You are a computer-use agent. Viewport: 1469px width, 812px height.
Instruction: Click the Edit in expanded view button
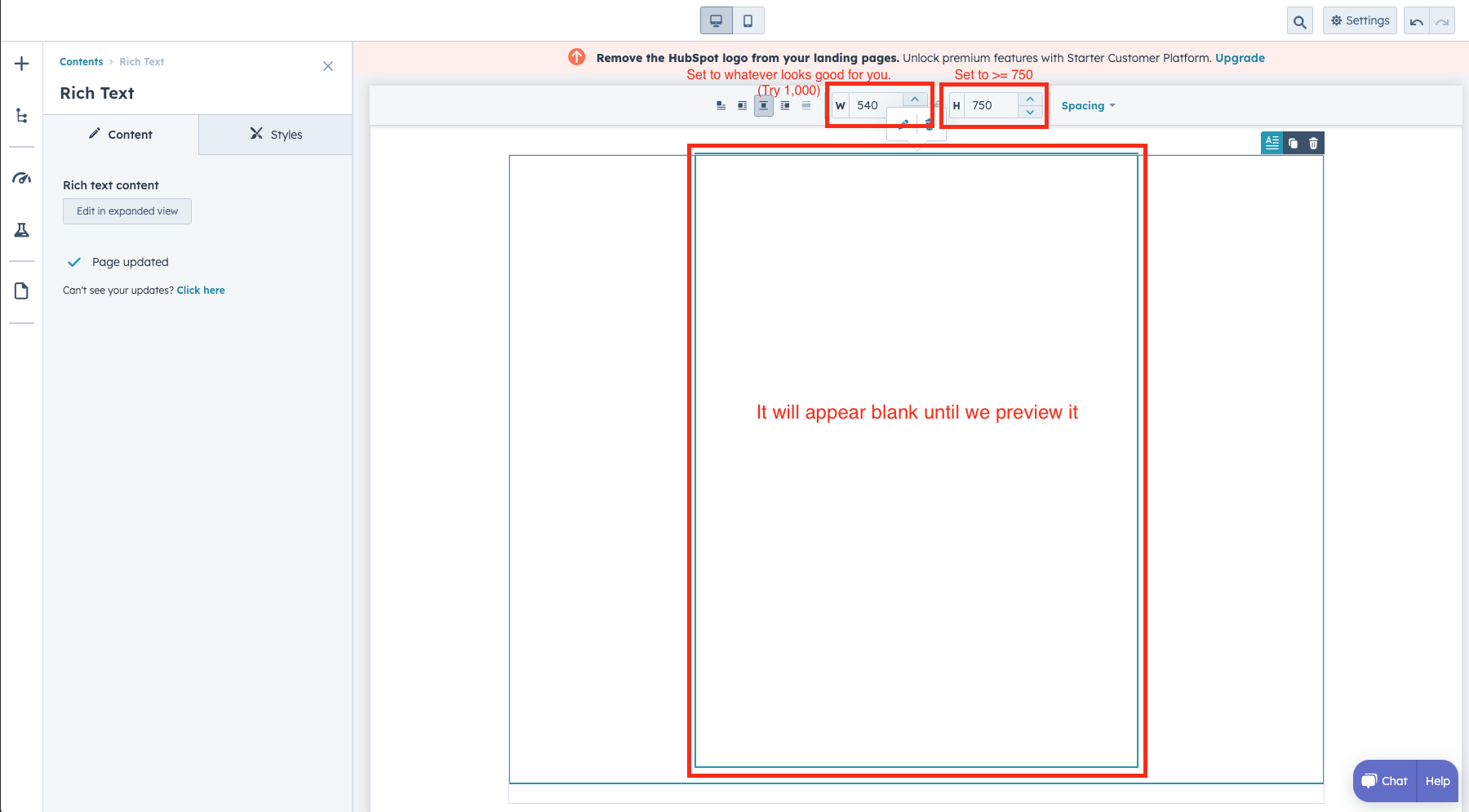(126, 211)
